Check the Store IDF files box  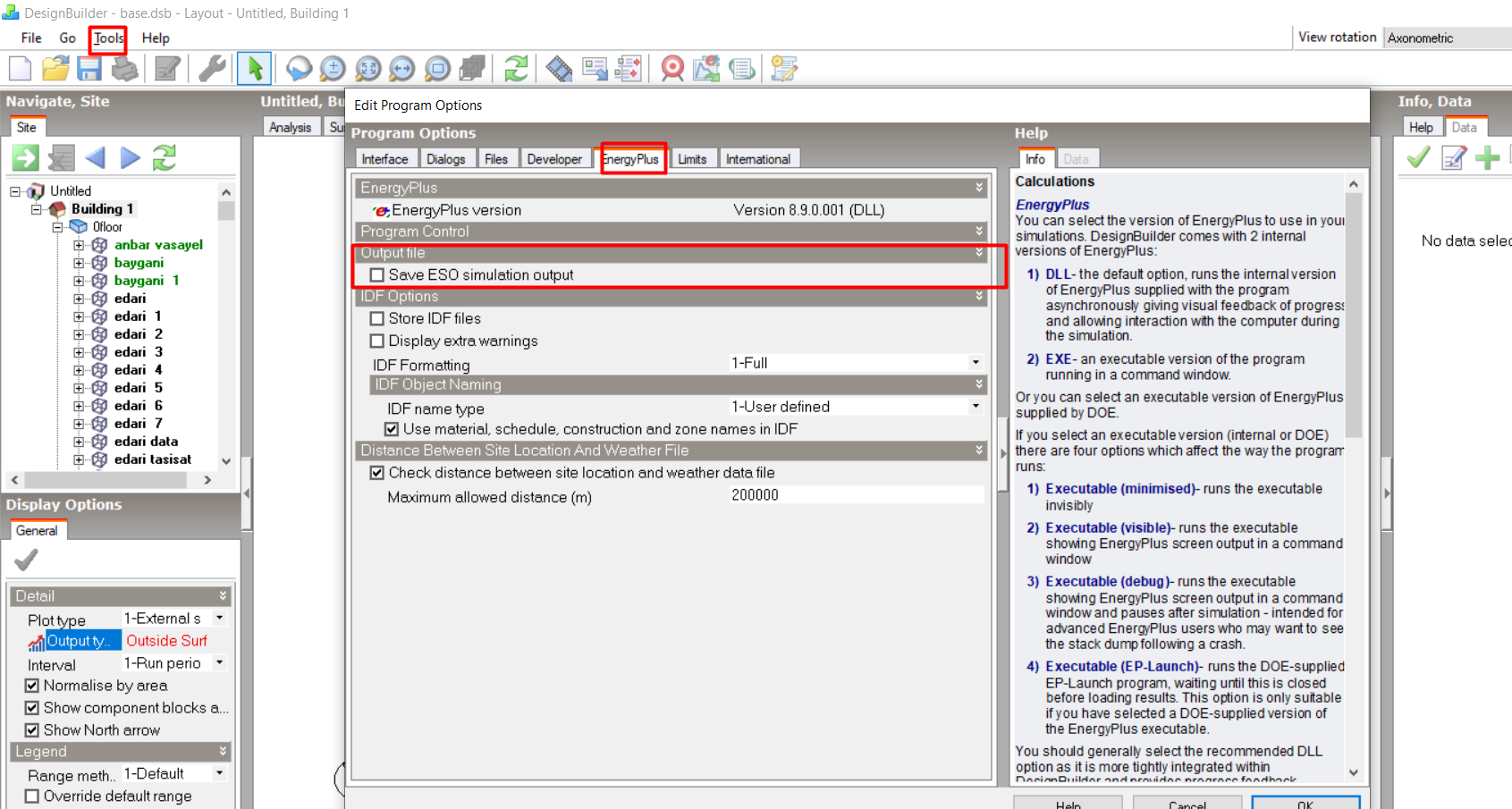point(377,318)
